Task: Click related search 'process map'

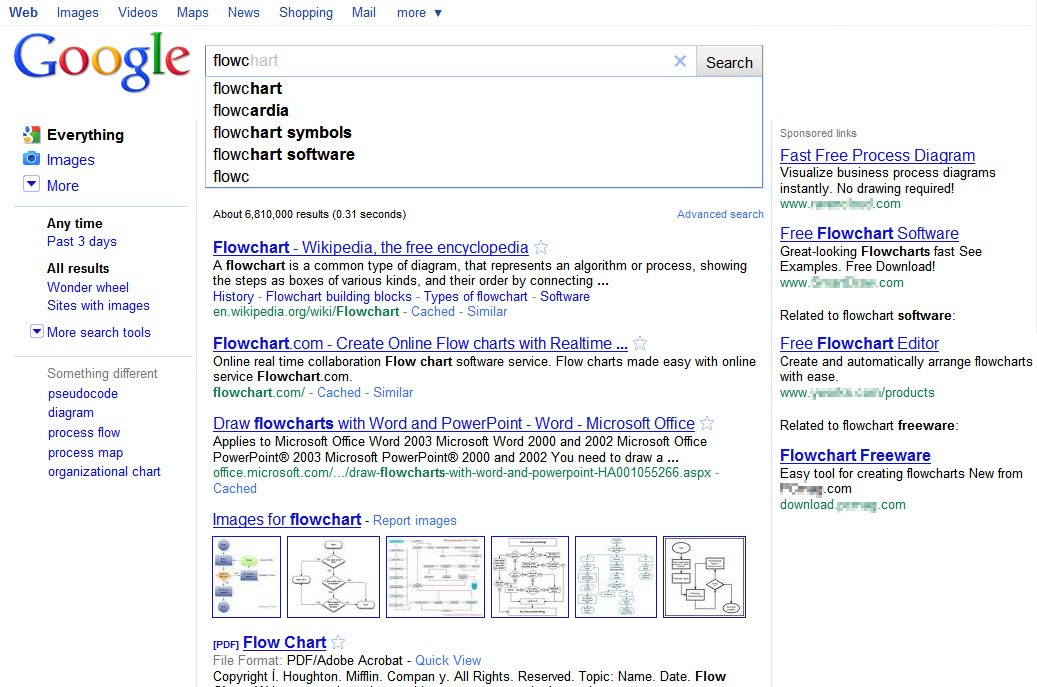Action: 85,452
